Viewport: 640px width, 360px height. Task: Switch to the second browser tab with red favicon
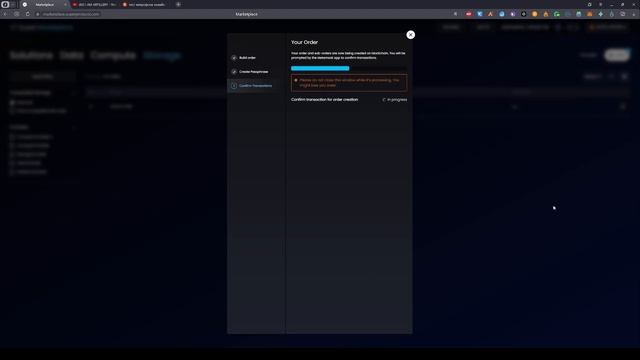click(95, 4)
